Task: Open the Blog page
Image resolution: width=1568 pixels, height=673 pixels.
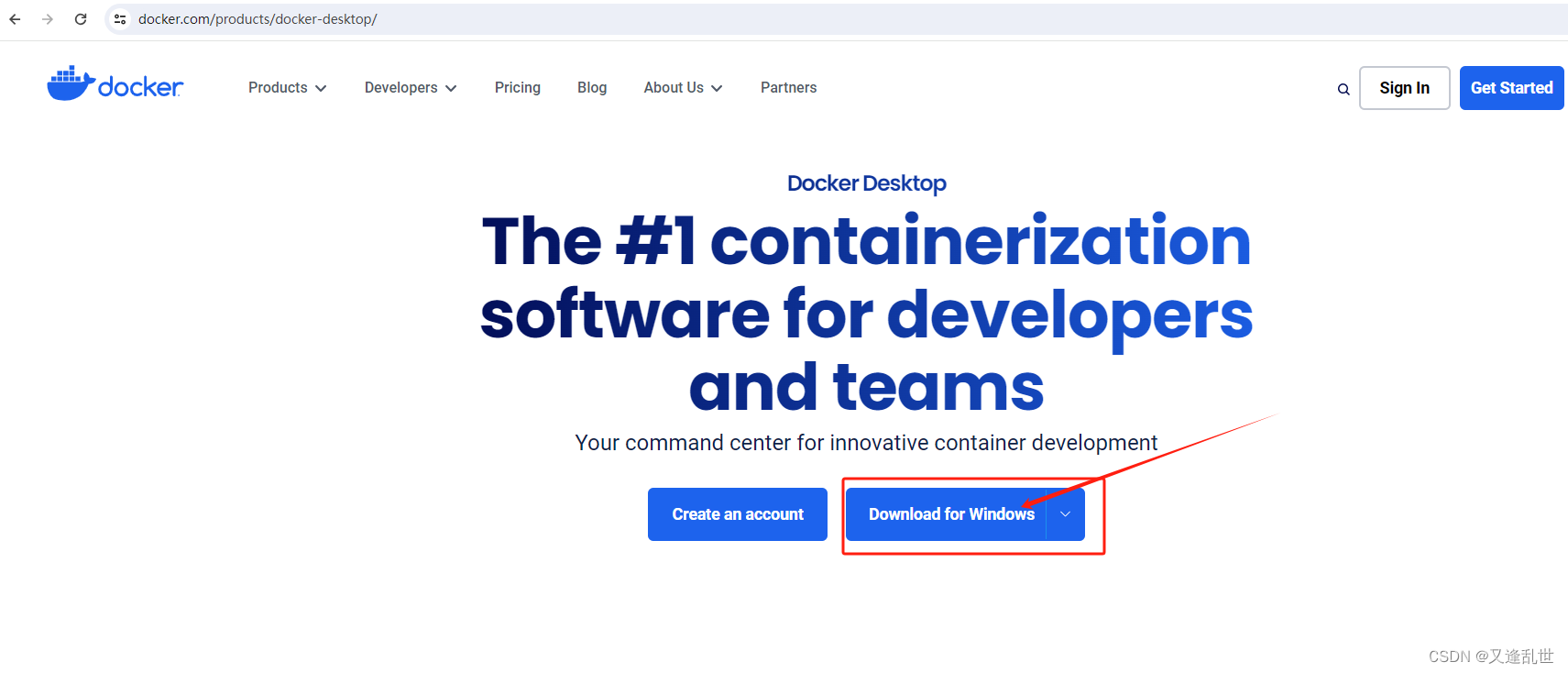Action: click(x=592, y=88)
